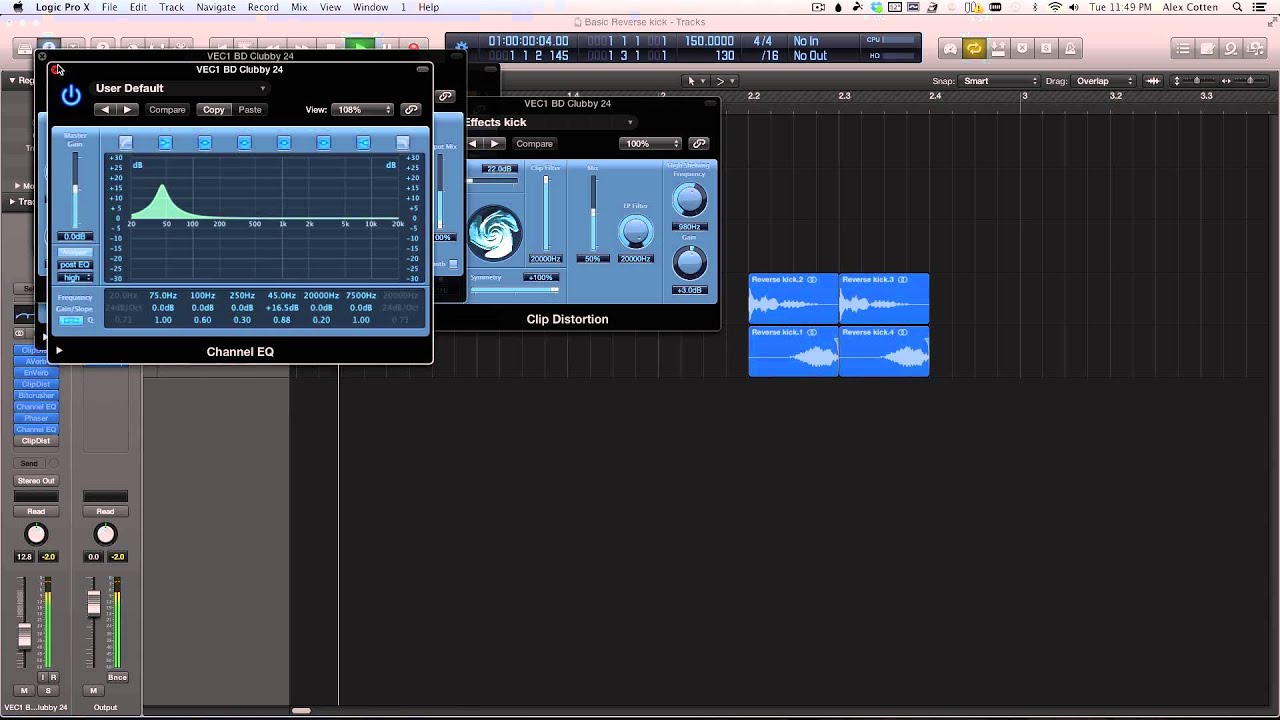Open the Navigate menu
This screenshot has height=720, width=1280.
point(215,7)
